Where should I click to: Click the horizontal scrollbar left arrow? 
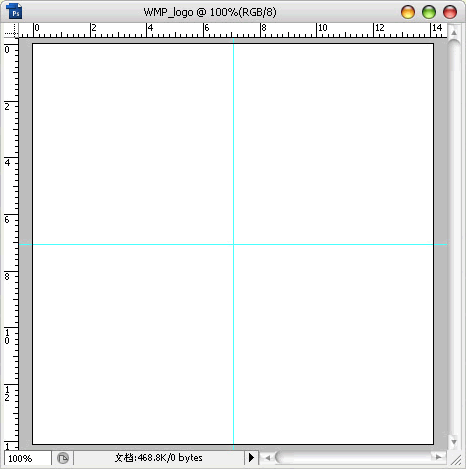coord(267,458)
